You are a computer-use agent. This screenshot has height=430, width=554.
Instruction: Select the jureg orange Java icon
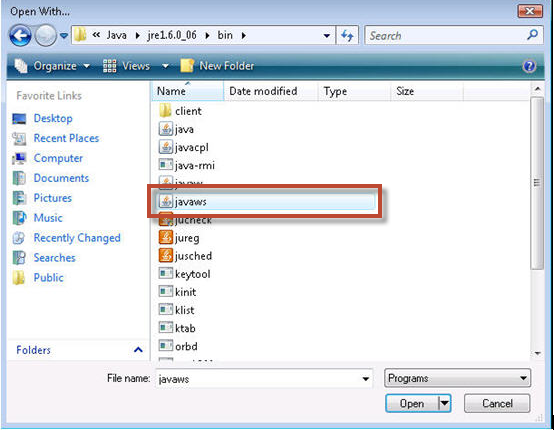click(166, 237)
